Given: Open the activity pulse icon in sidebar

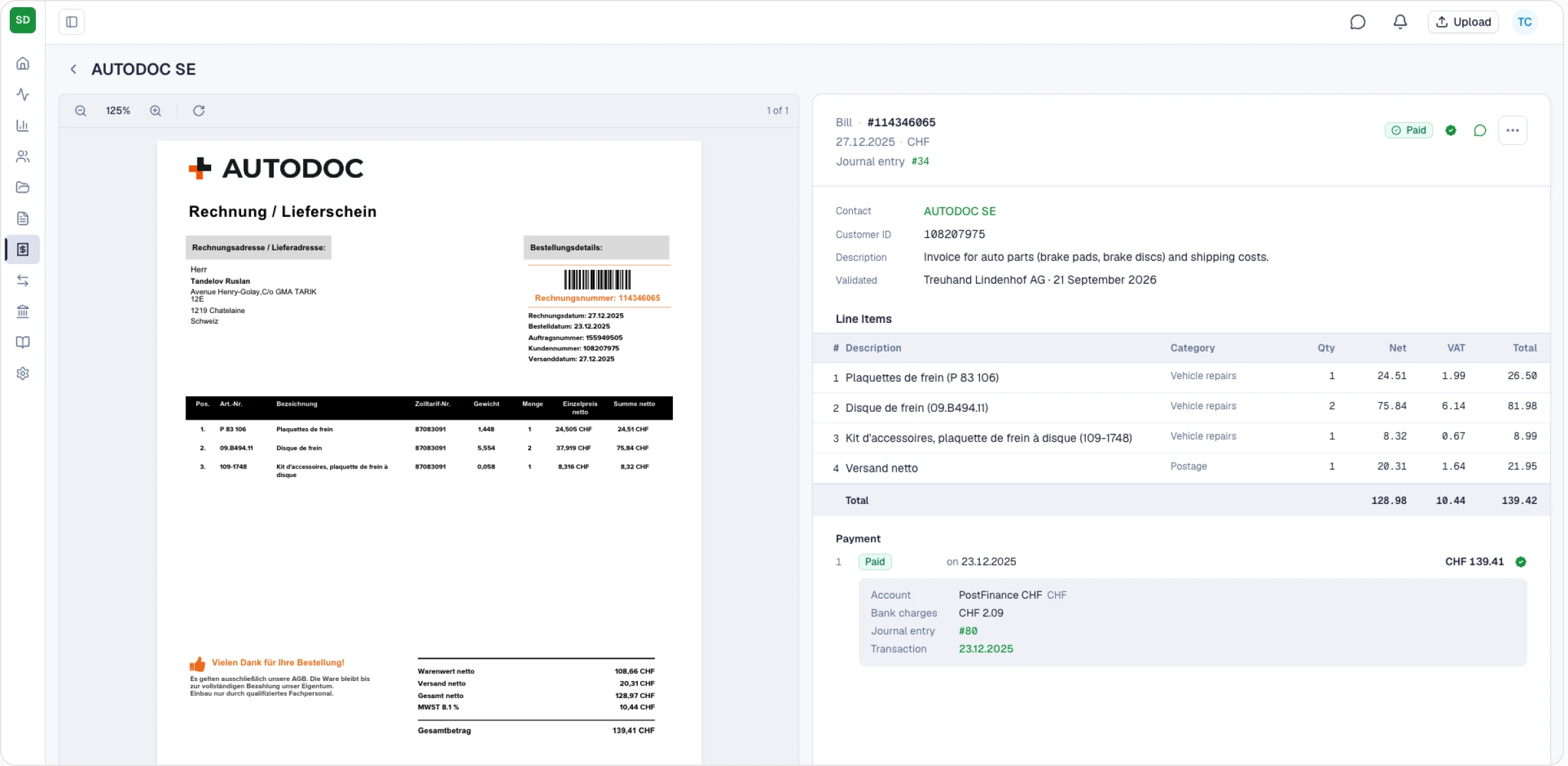Looking at the screenshot, I should coord(23,95).
